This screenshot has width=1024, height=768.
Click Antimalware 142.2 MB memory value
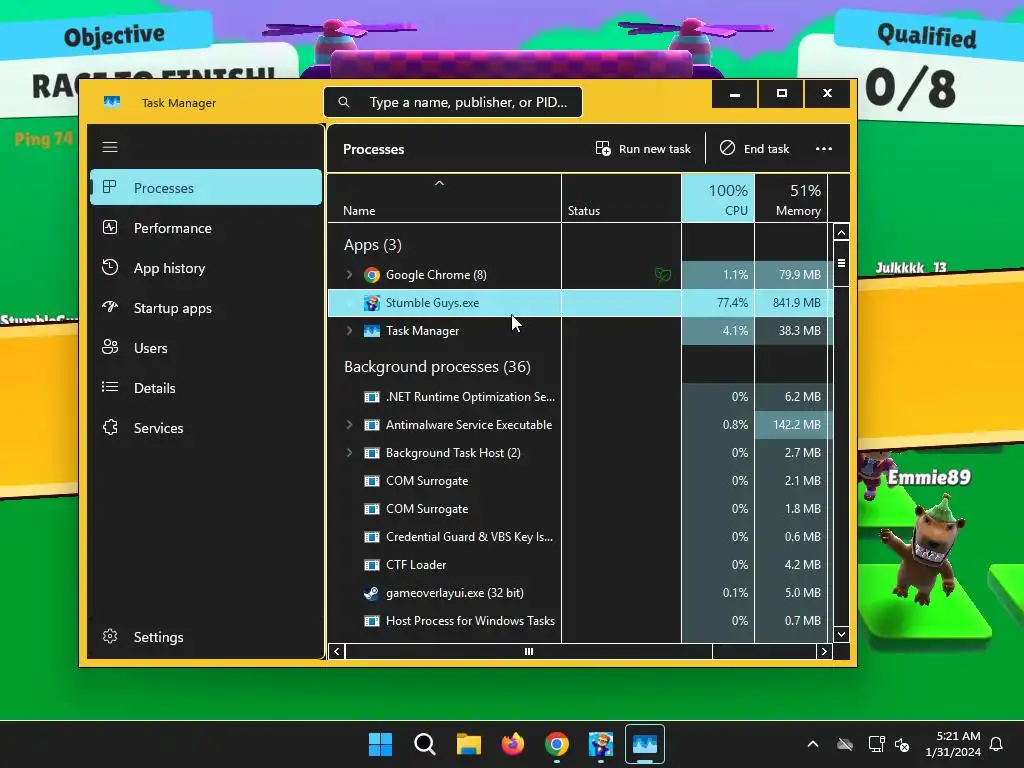797,424
